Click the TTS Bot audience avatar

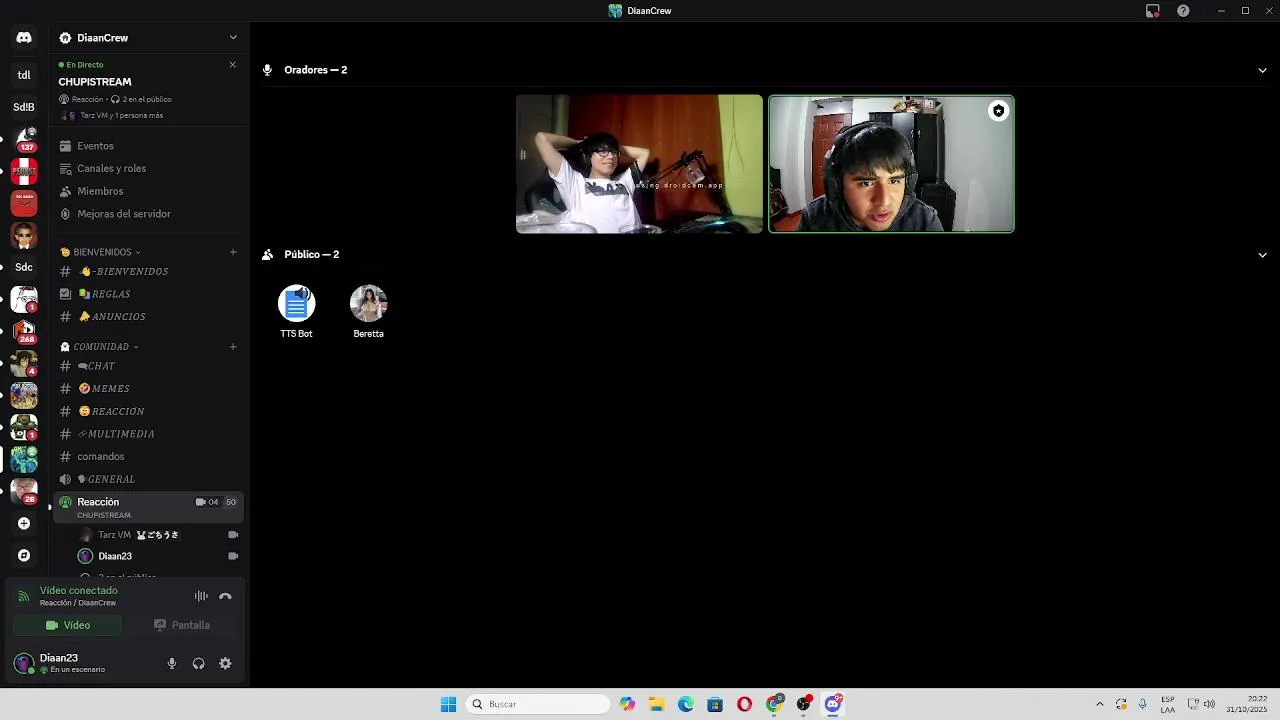click(x=296, y=303)
